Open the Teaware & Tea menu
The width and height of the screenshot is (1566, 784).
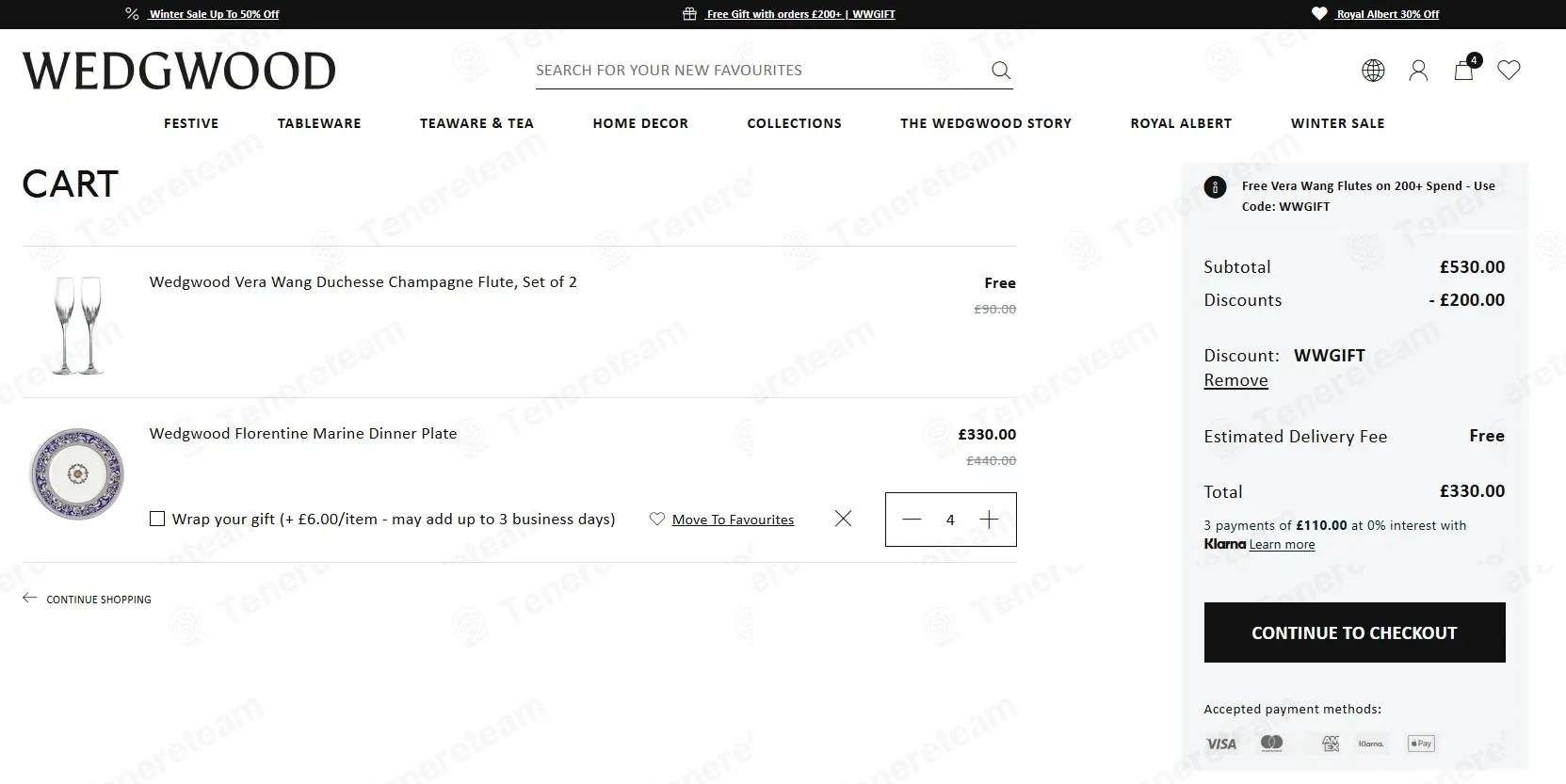coord(476,123)
